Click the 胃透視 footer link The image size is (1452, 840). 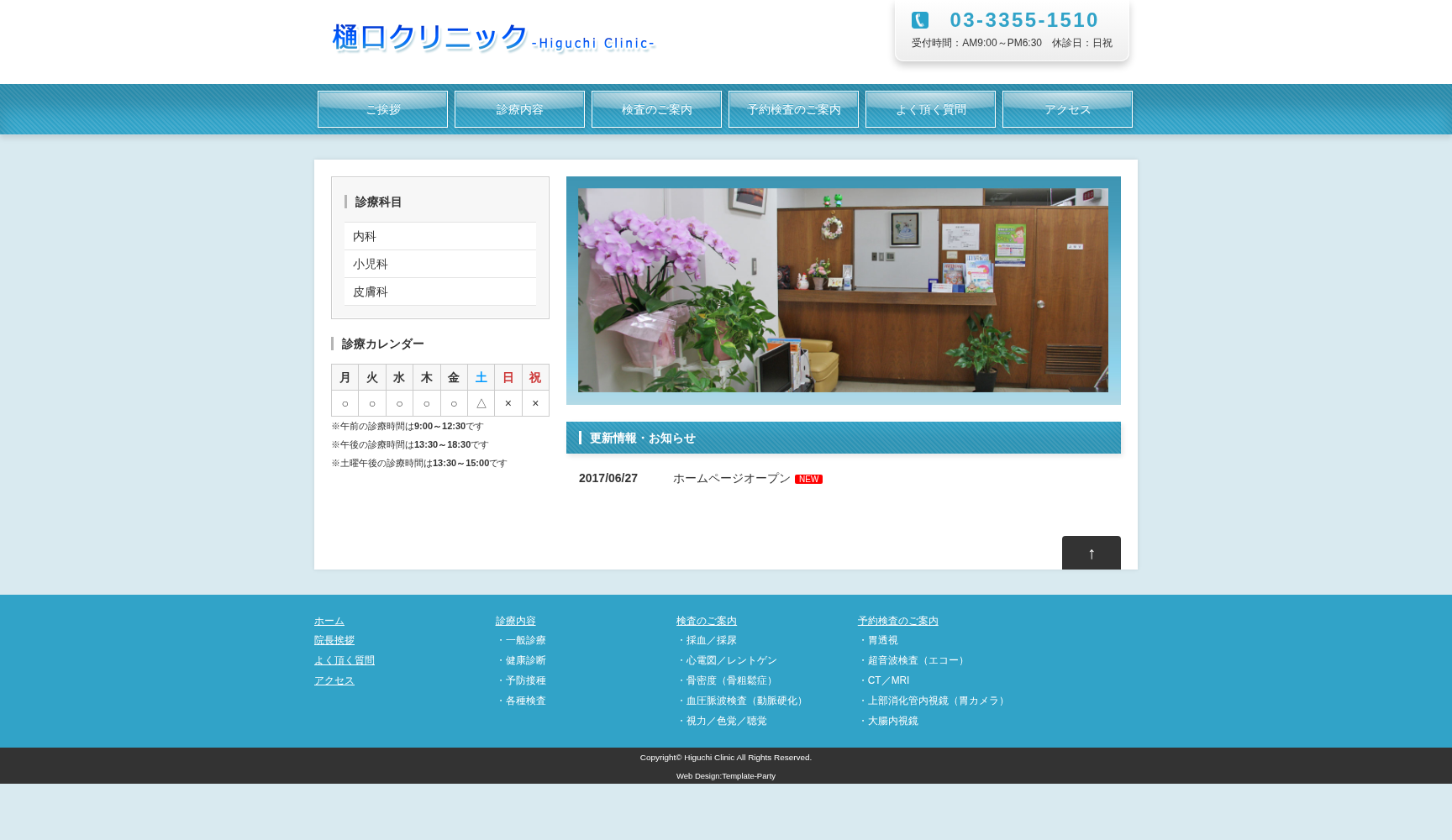pos(881,640)
